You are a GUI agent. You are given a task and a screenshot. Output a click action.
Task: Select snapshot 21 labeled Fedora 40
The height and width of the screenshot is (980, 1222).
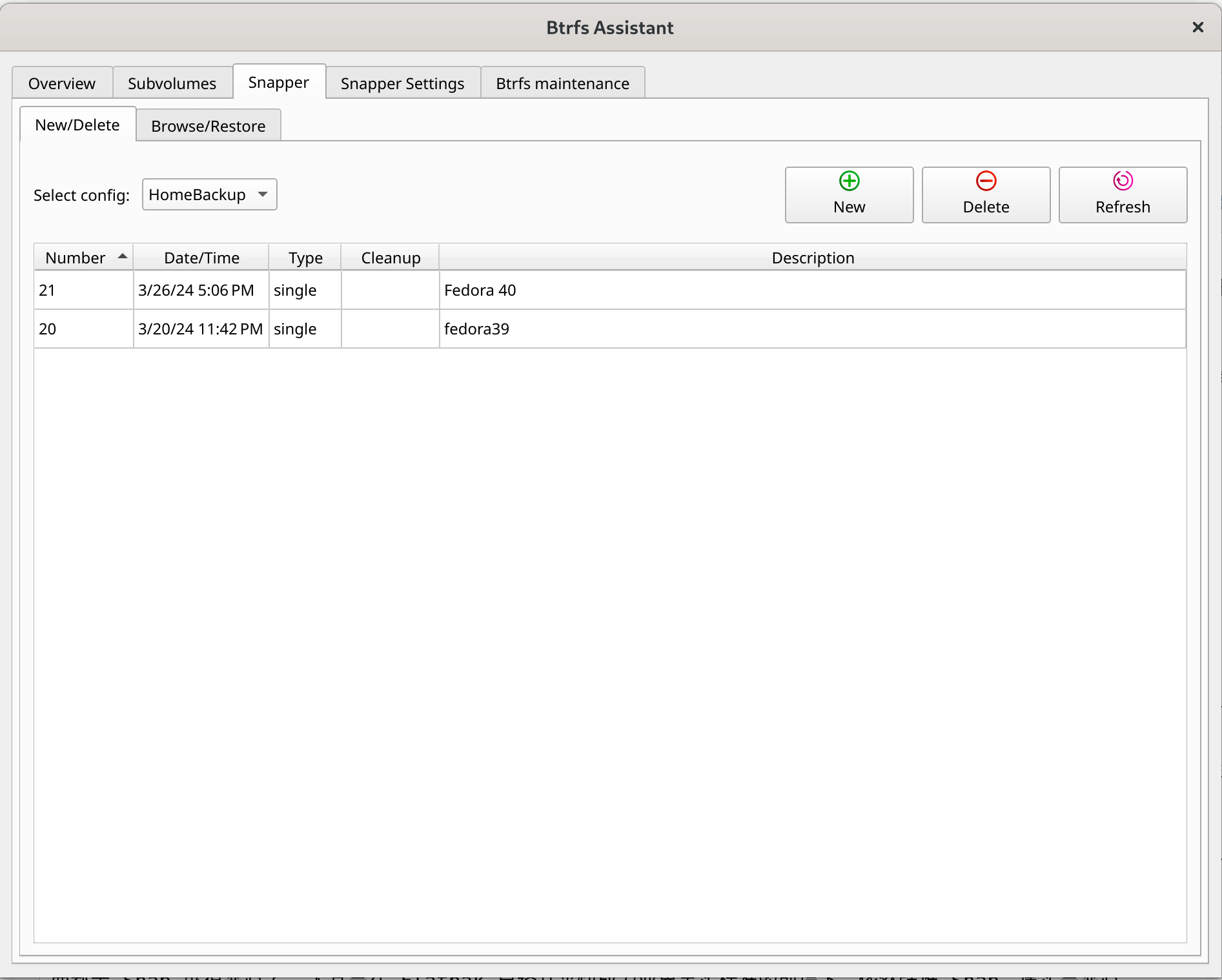pyautogui.click(x=480, y=290)
